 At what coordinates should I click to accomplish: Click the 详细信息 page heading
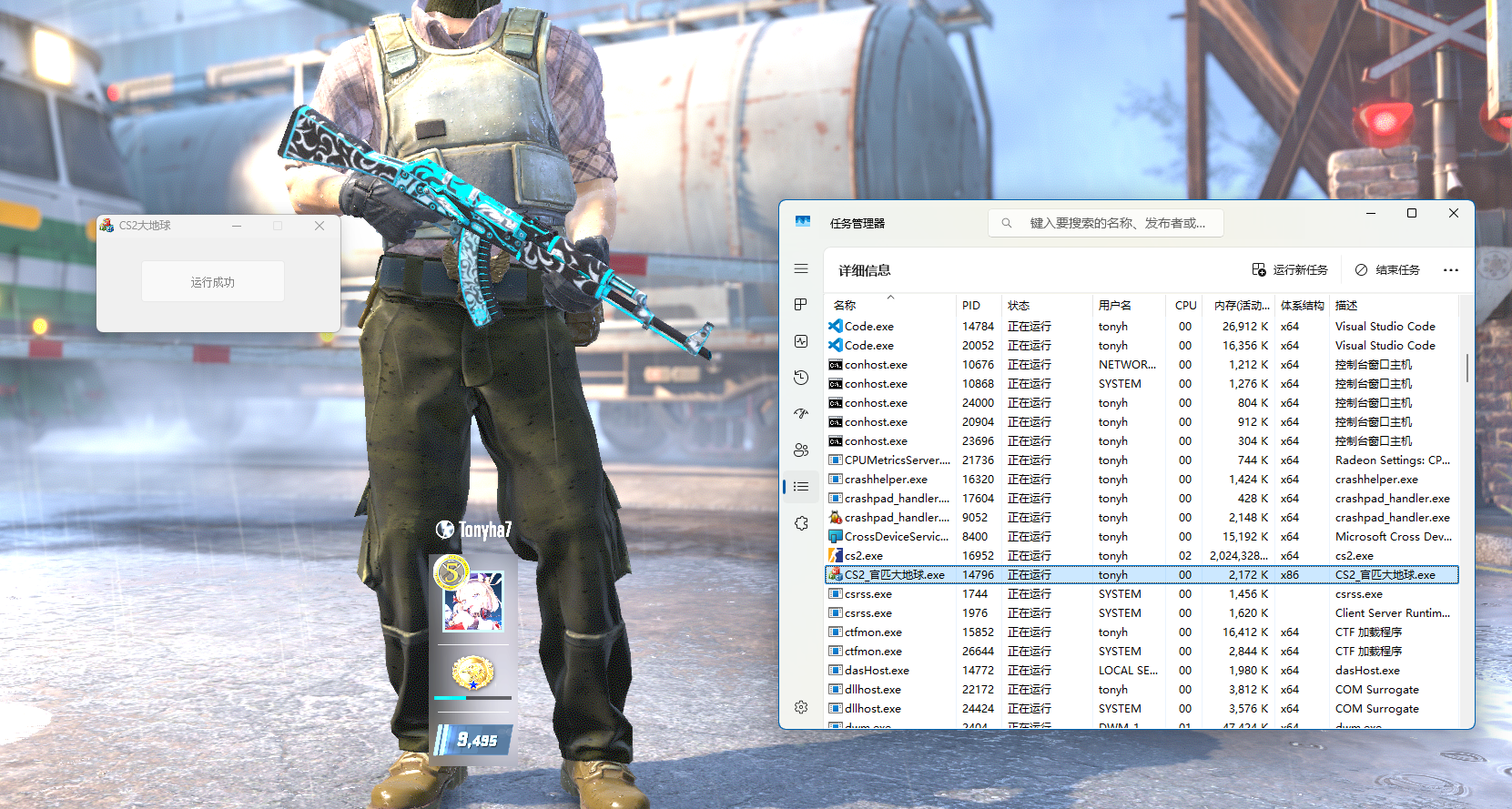pos(865,270)
